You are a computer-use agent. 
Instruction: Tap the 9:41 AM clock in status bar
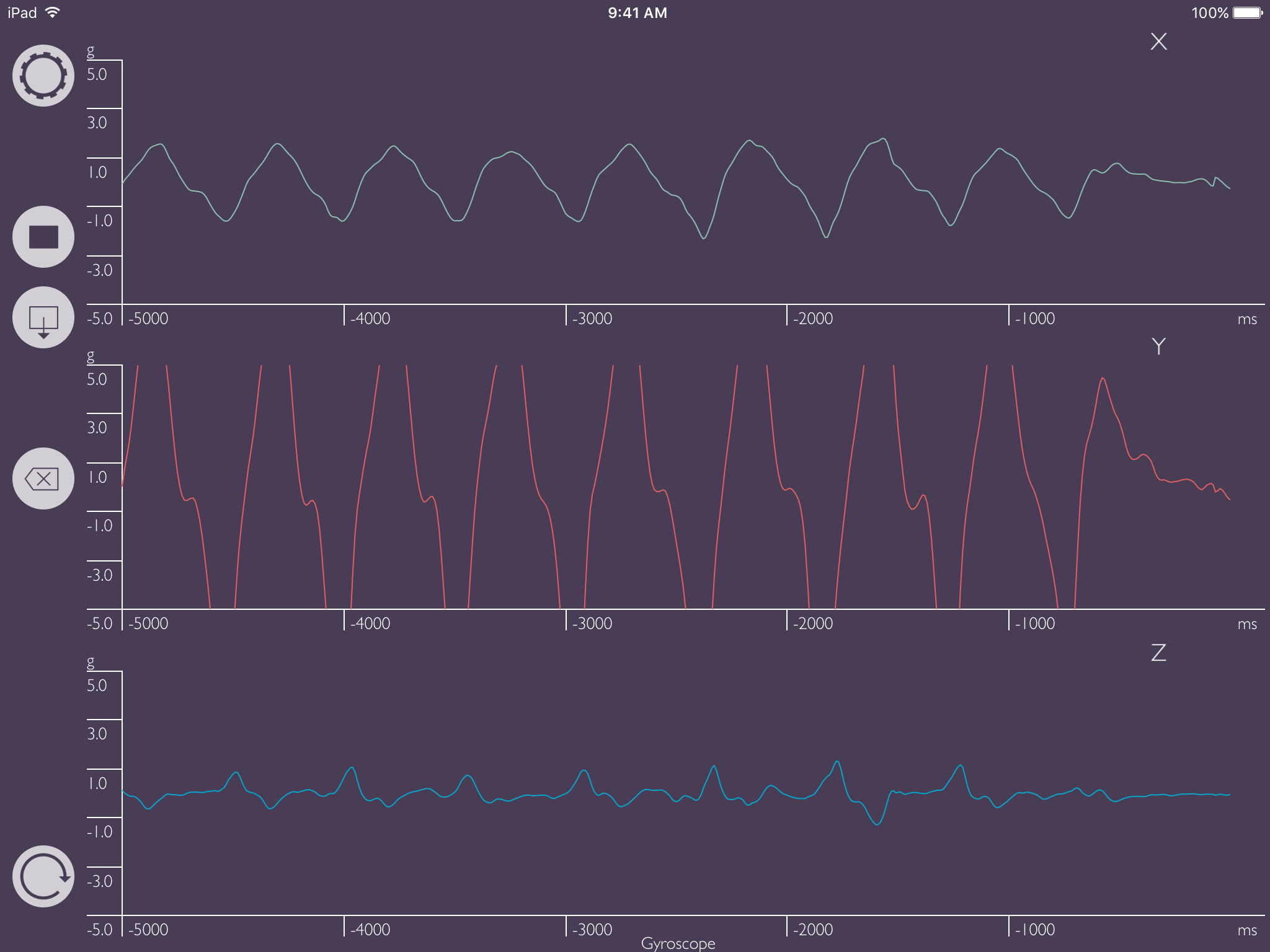tap(637, 13)
